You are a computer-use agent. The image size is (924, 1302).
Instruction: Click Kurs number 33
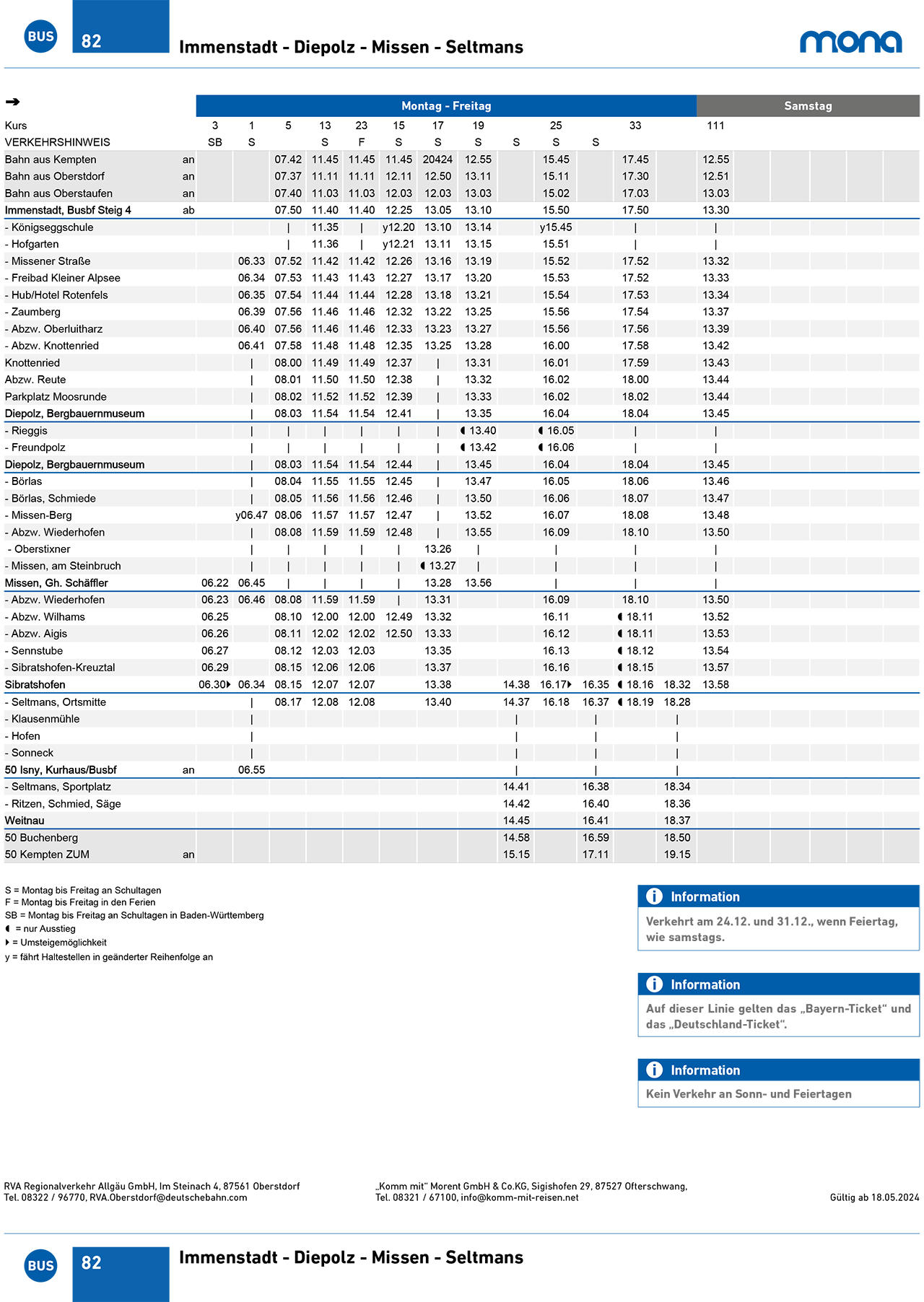tap(635, 126)
